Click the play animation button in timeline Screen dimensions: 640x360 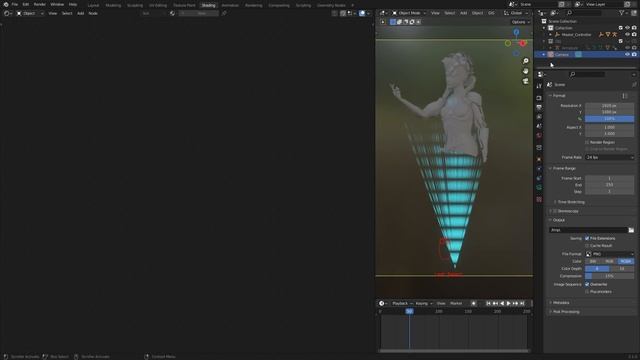[x=509, y=303]
